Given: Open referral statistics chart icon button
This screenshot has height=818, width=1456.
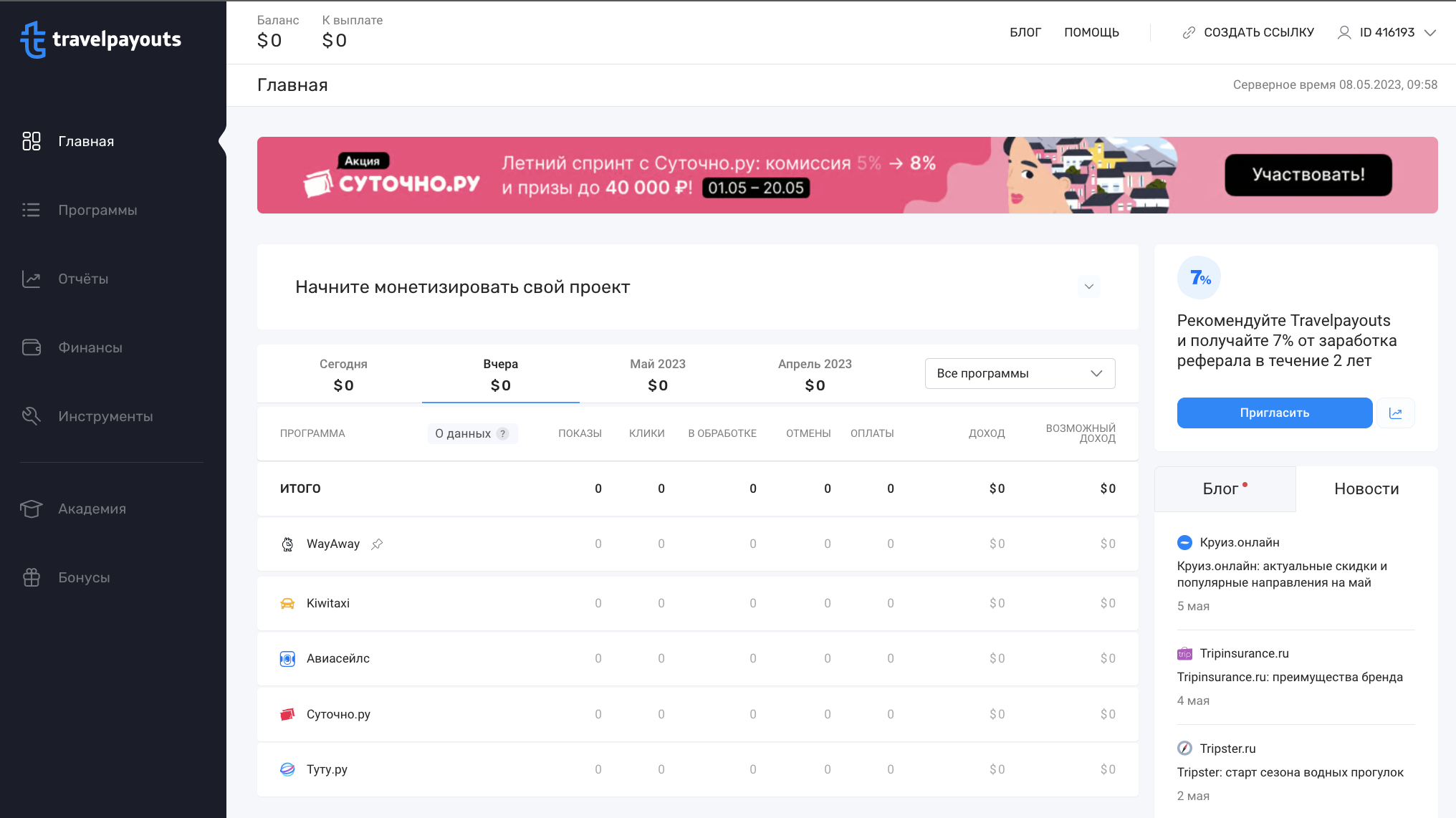Looking at the screenshot, I should [1396, 413].
